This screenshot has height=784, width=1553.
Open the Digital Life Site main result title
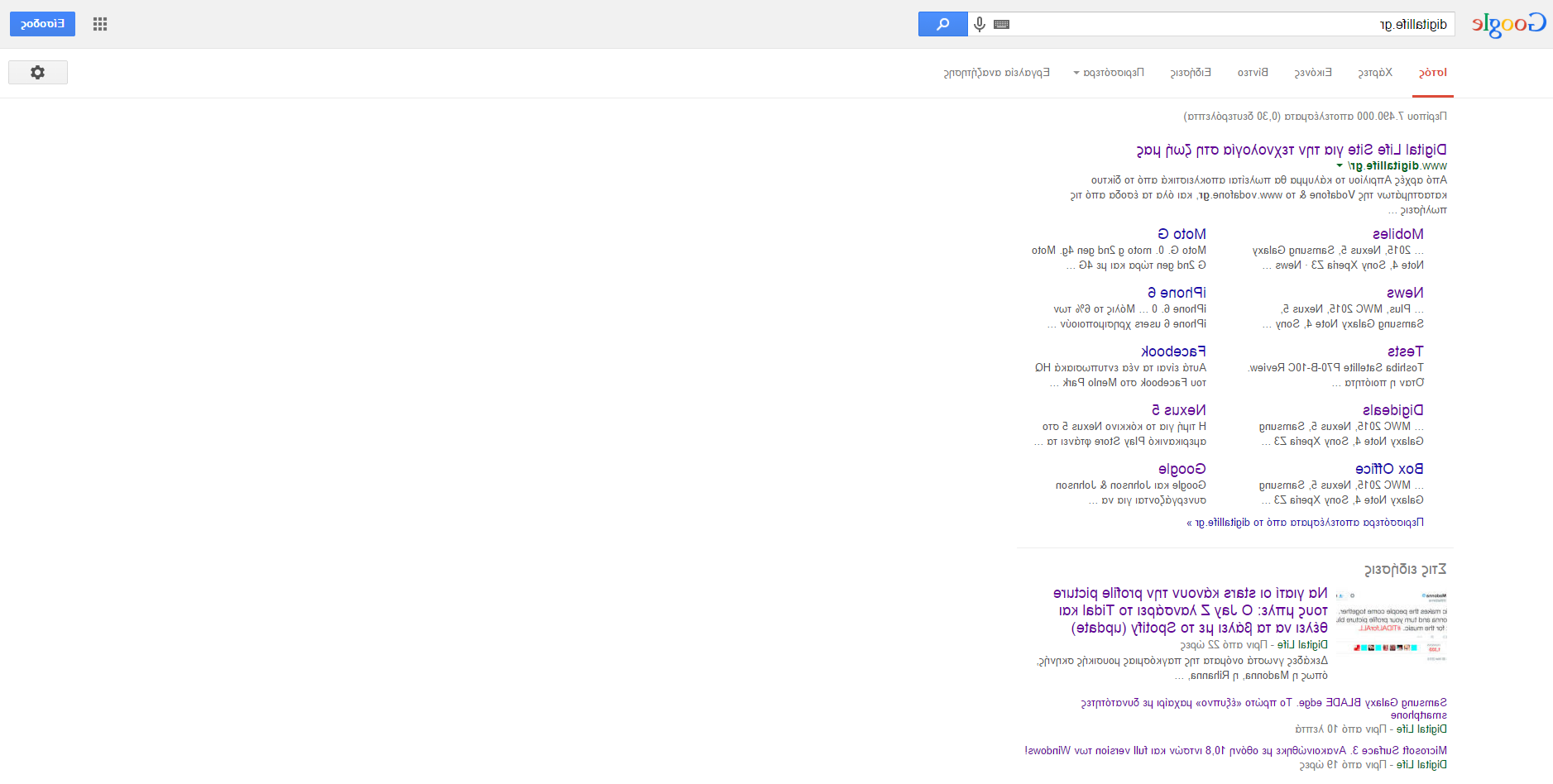coord(1292,150)
